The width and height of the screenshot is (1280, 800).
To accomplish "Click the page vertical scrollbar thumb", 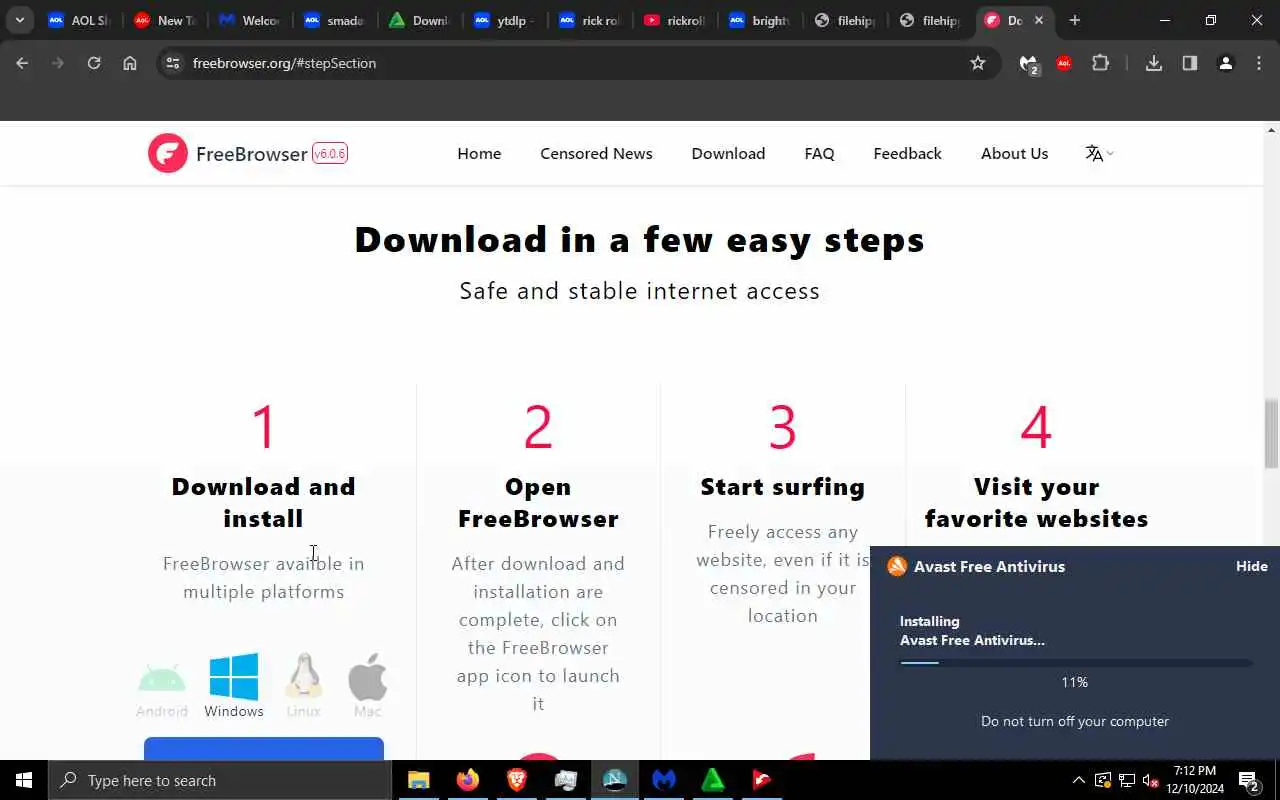I will 1272,432.
